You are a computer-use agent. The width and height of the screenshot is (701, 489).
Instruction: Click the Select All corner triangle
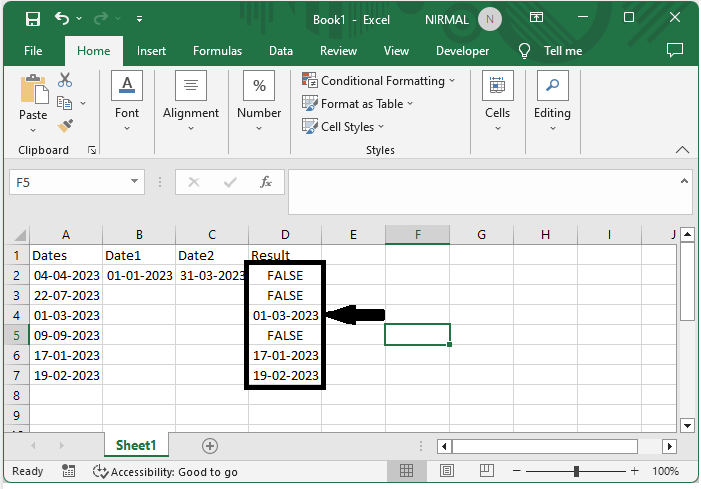coord(20,235)
